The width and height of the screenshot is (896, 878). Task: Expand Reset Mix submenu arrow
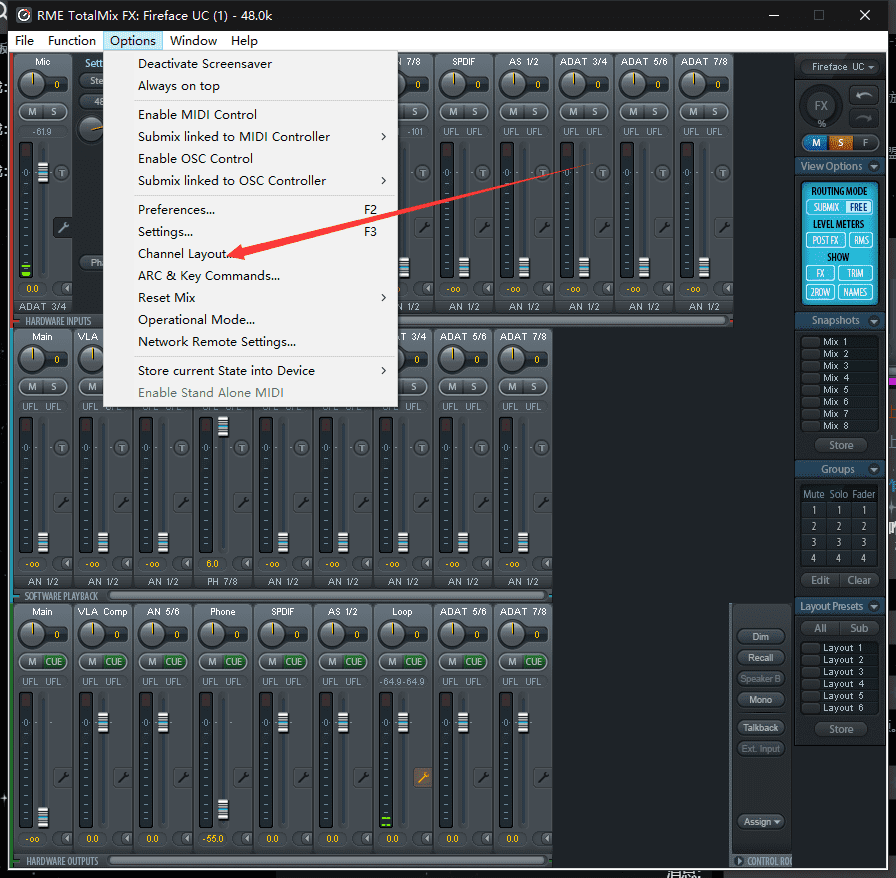[x=383, y=297]
